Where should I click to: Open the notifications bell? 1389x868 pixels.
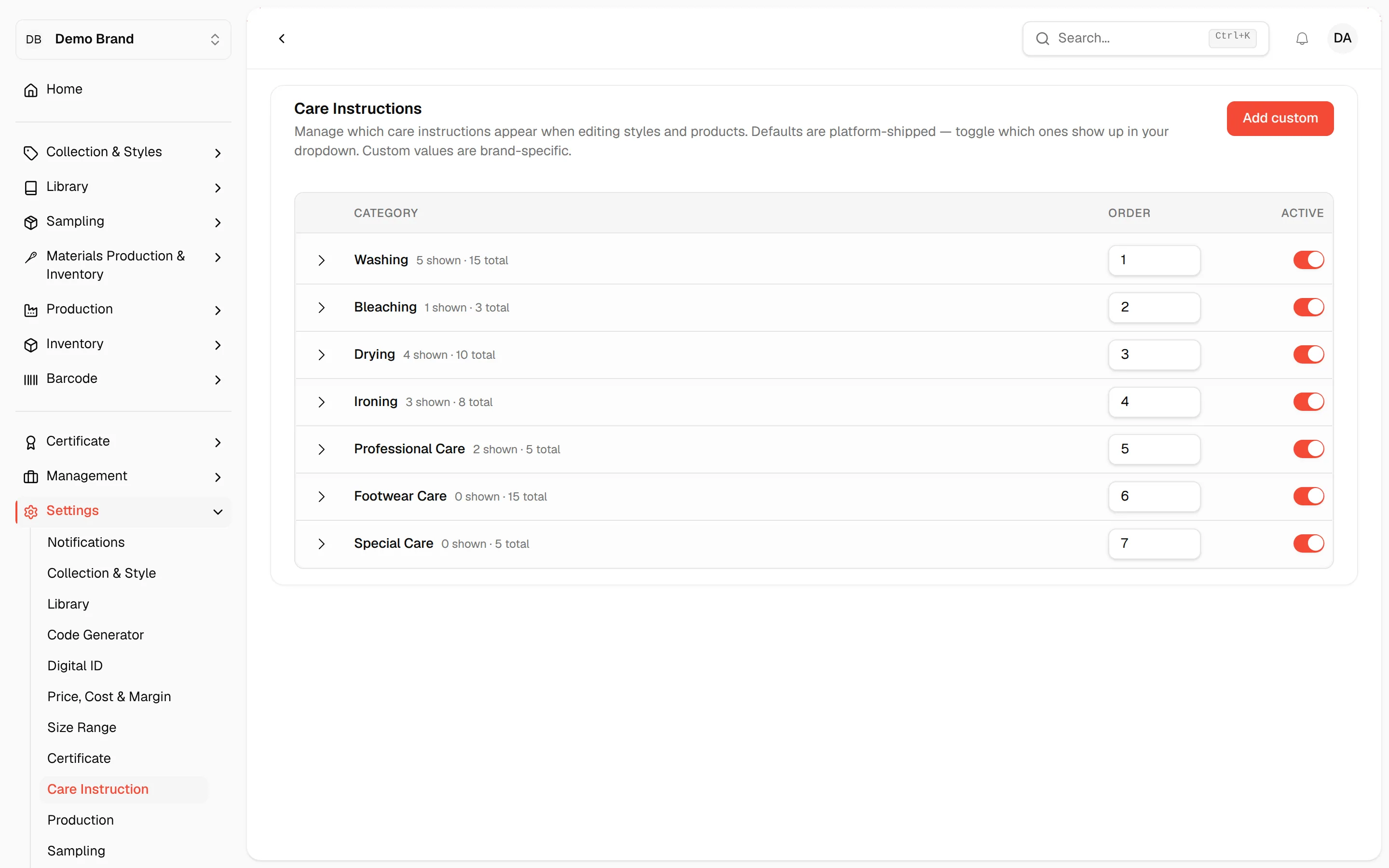(x=1302, y=39)
